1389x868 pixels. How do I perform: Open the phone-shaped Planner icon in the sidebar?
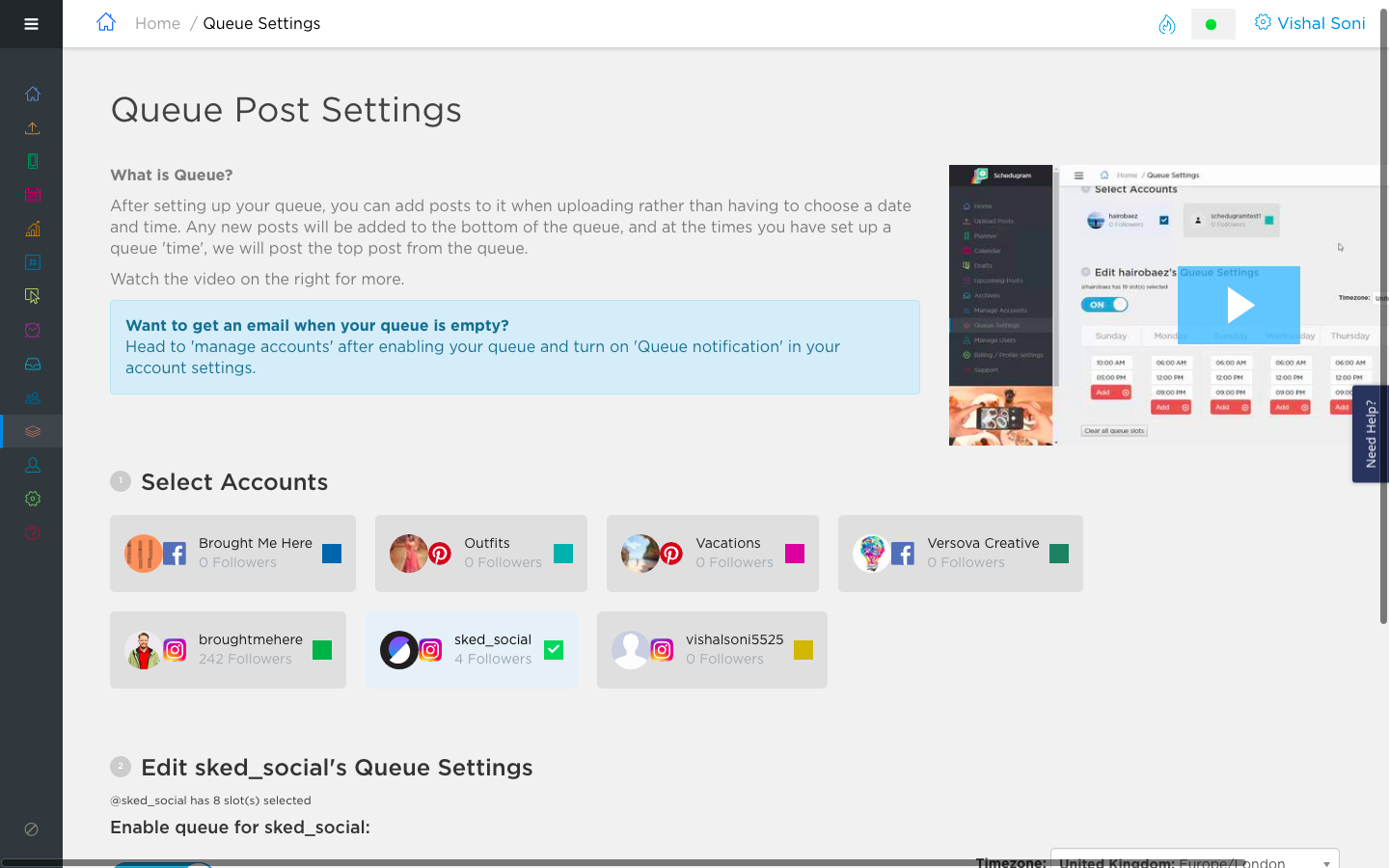click(x=33, y=161)
